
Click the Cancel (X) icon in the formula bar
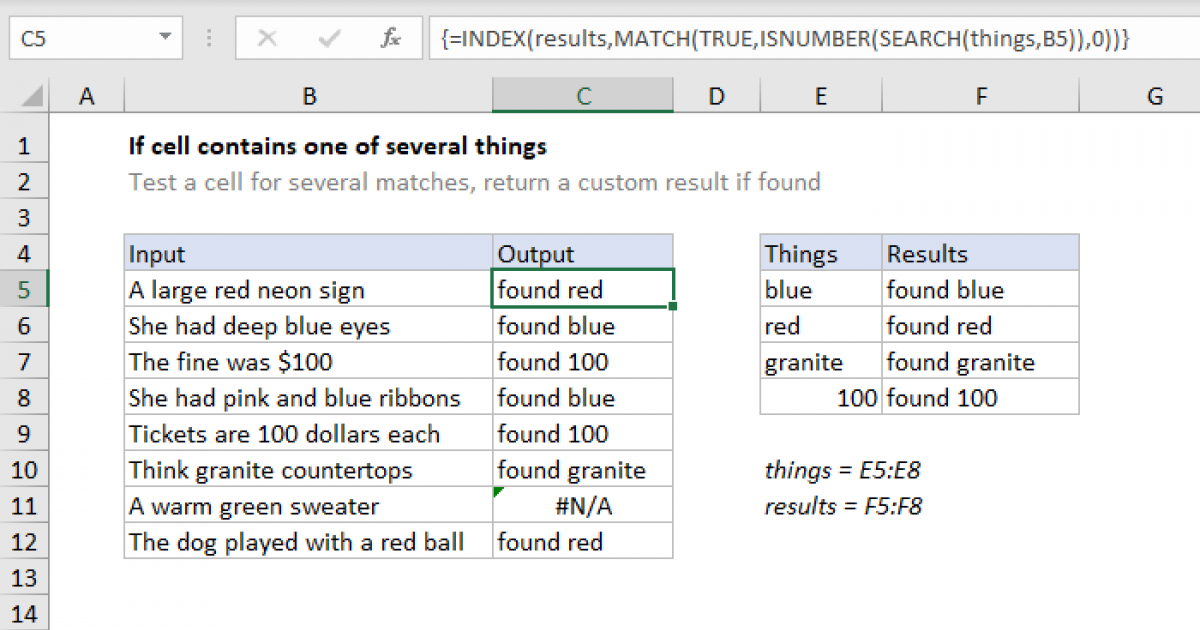tap(267, 38)
